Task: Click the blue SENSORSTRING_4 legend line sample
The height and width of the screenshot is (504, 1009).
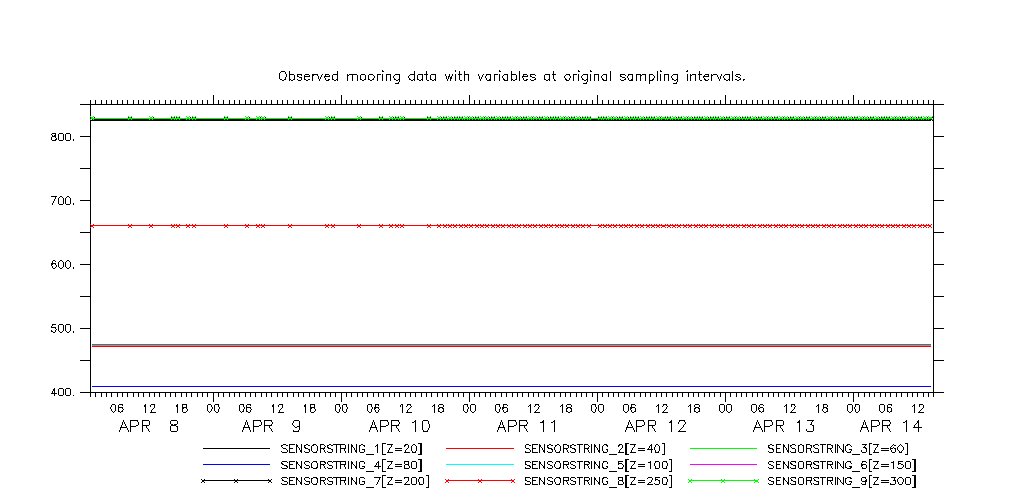Action: (236, 465)
